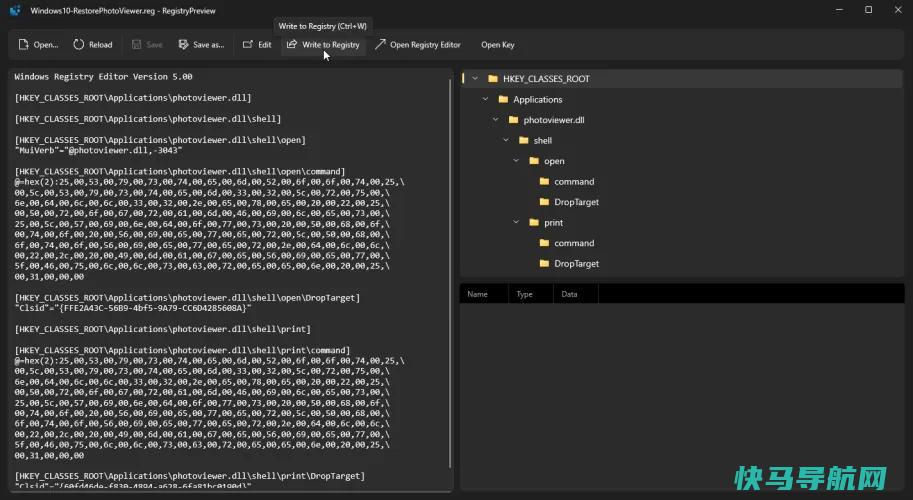Viewport: 913px width, 500px height.
Task: Click the text editor vertical scrollbar
Action: pos(450,274)
